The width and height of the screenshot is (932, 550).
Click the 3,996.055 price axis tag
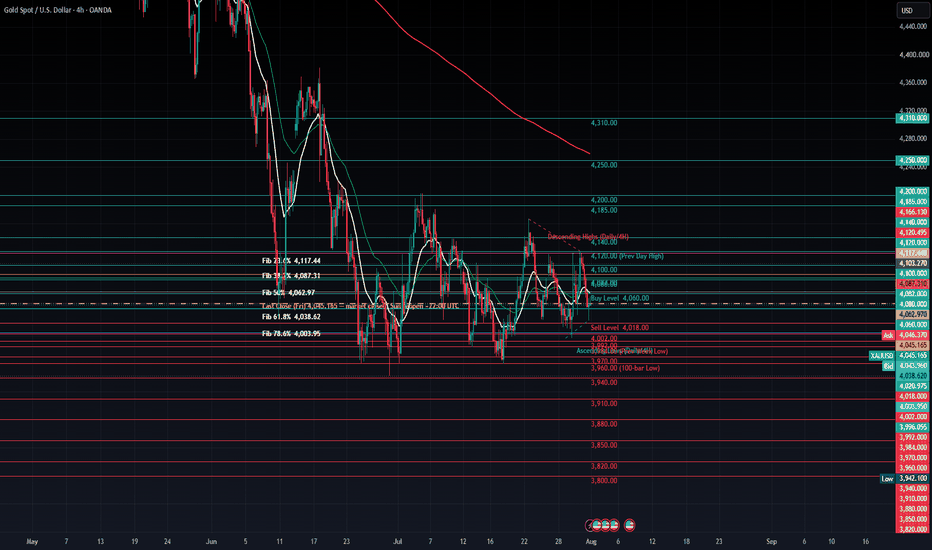tap(912, 427)
